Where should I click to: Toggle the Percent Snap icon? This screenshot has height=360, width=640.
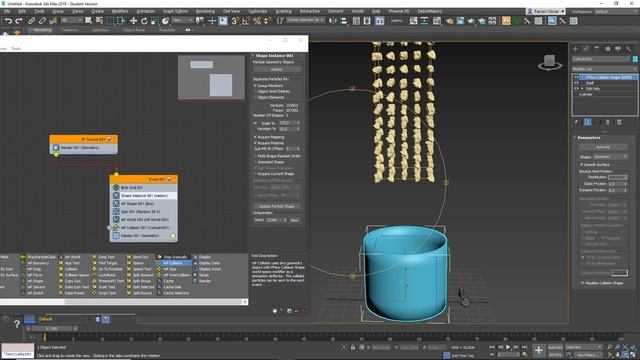[x=257, y=21]
